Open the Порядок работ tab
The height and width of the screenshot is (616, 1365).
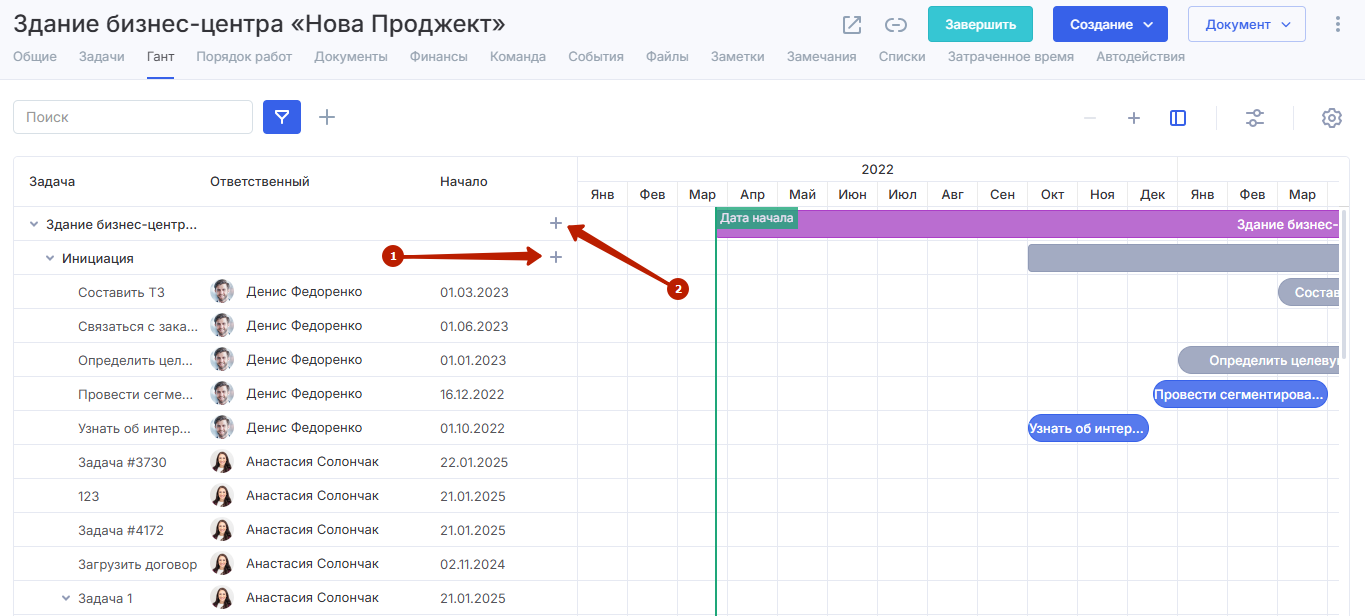pos(244,57)
